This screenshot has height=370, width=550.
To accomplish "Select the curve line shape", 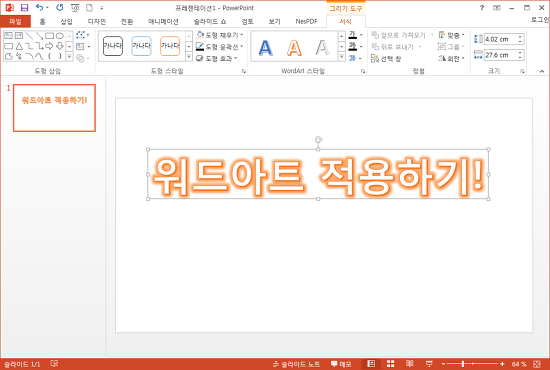I will [x=39, y=56].
